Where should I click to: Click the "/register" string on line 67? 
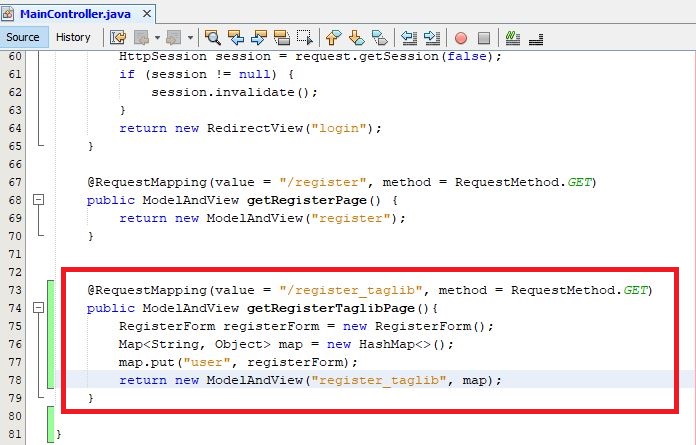[x=323, y=182]
